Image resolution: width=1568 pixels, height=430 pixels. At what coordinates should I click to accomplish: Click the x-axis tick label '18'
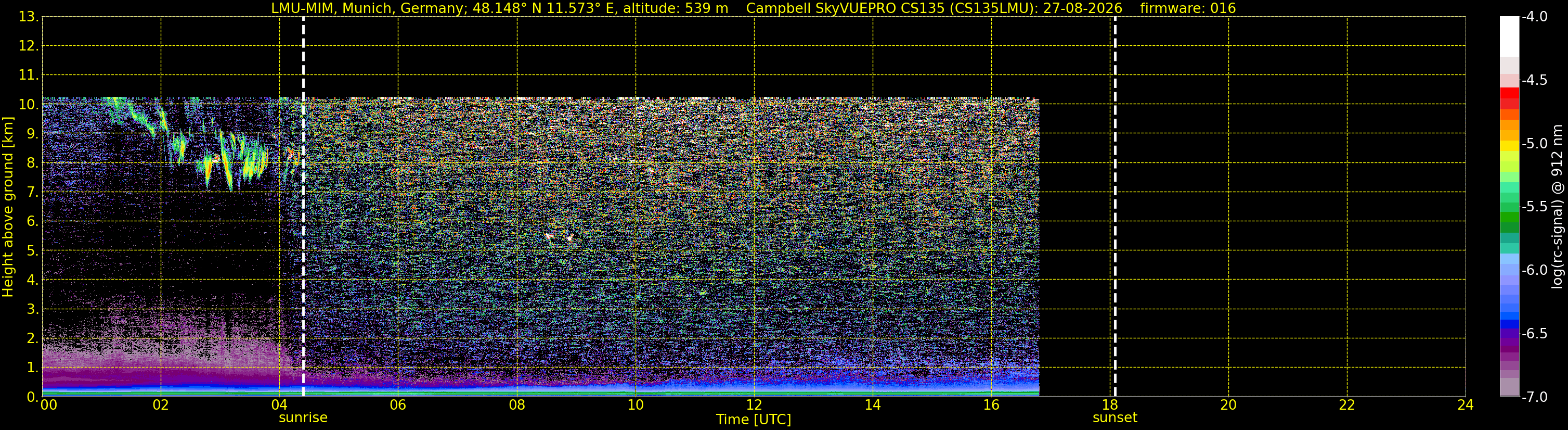click(x=1110, y=405)
